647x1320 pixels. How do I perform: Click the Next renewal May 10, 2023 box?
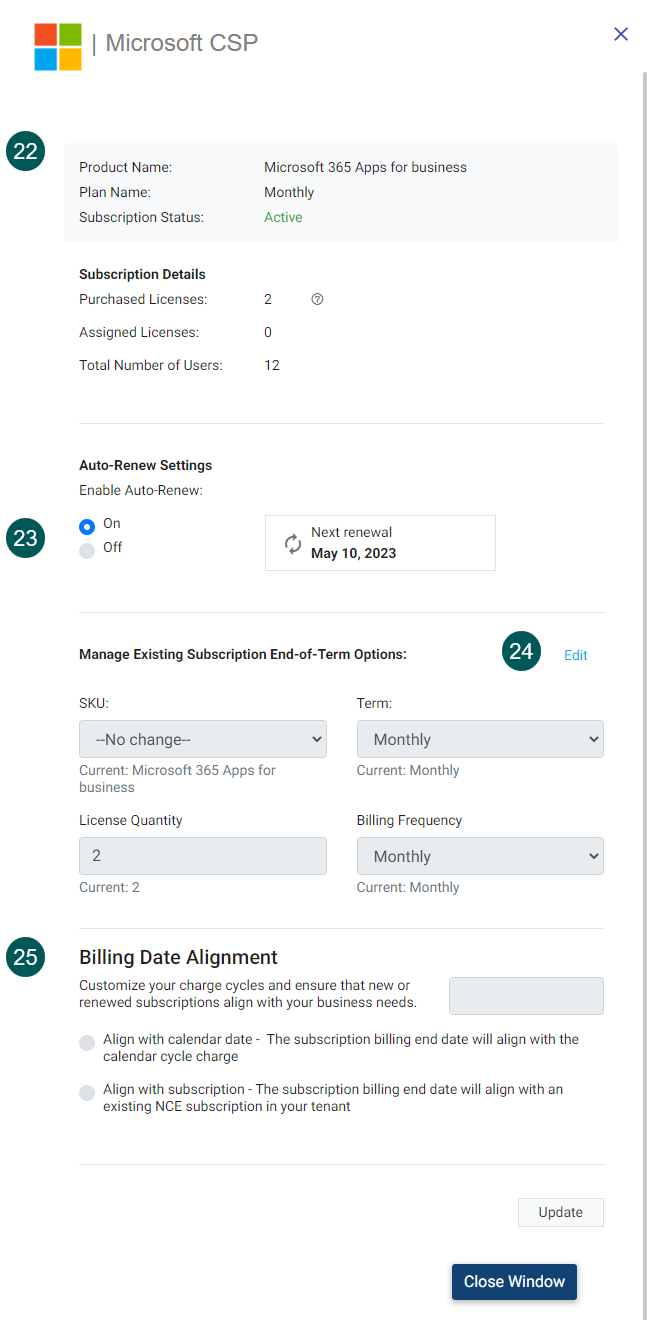(x=380, y=543)
